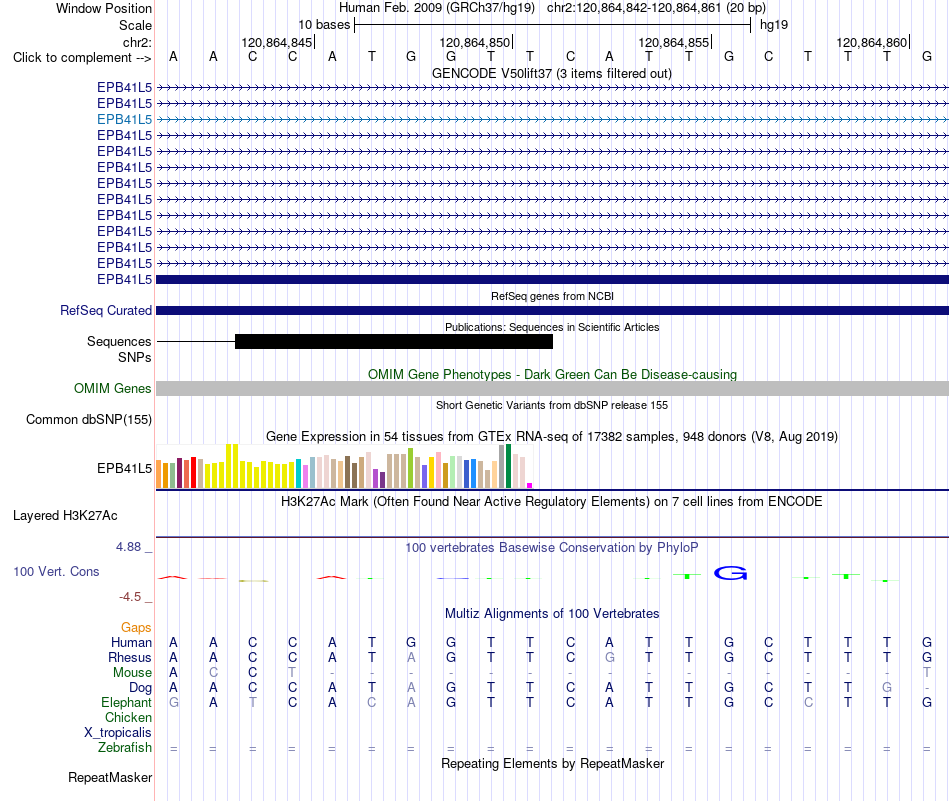Open the GTEx 'Gene Expression in 54 tissues' title
Screen dimensions: 950x801
(552, 436)
